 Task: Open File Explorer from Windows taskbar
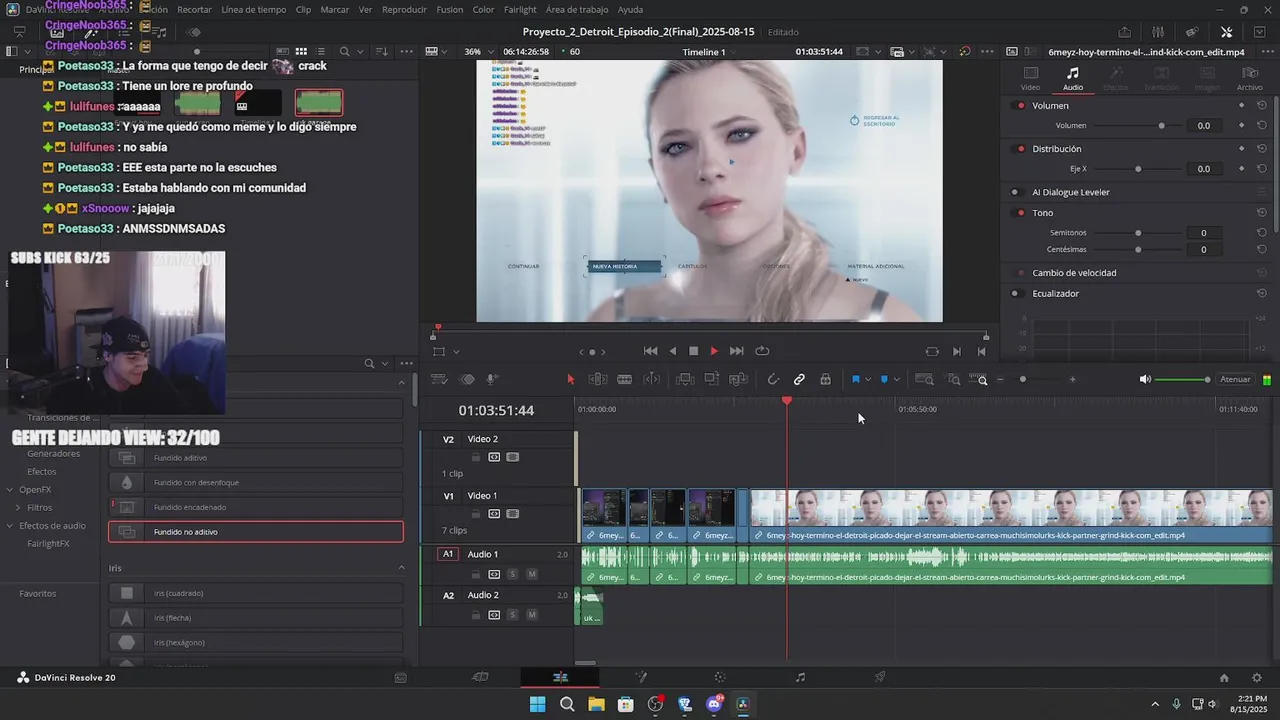pyautogui.click(x=596, y=704)
